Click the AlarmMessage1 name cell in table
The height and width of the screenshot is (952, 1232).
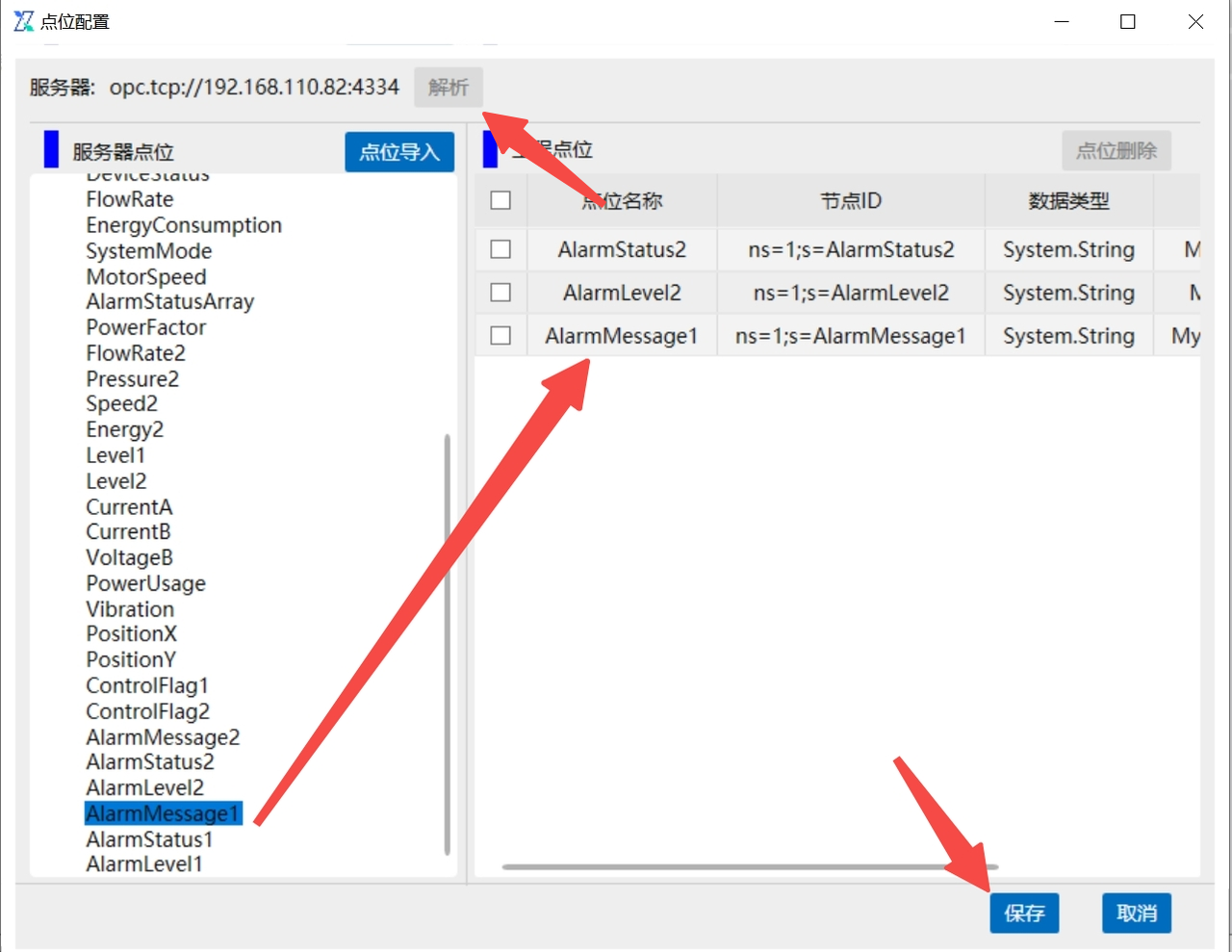[x=622, y=336]
